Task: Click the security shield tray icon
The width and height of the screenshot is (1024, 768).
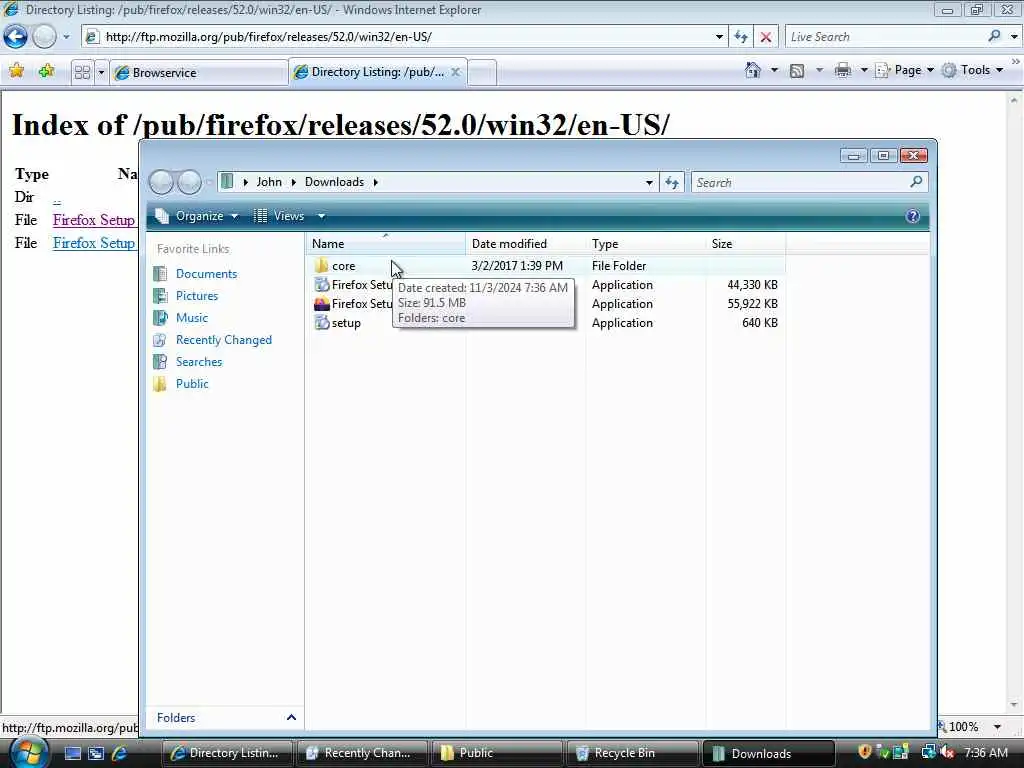Action: pyautogui.click(x=865, y=752)
